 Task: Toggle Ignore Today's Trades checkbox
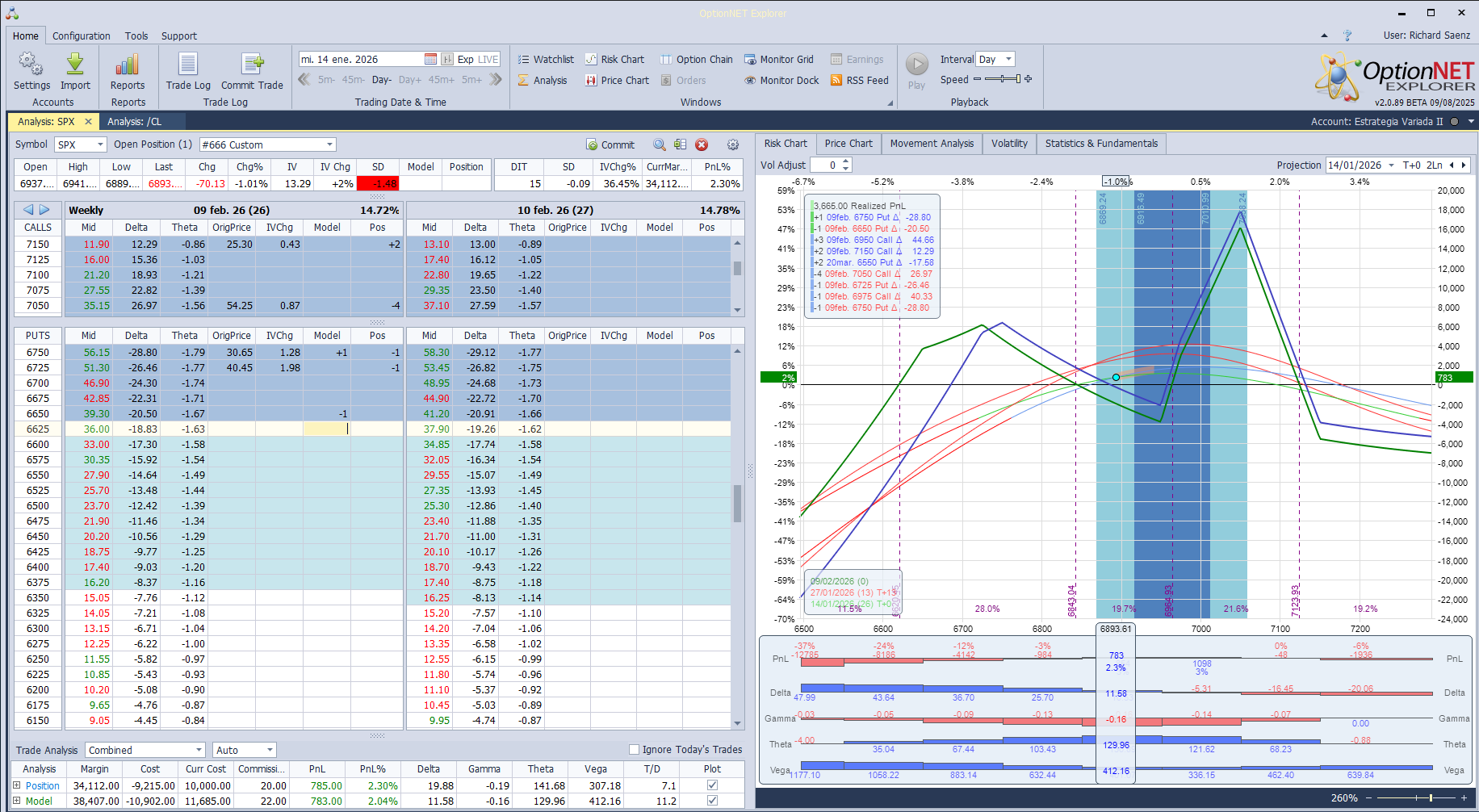pyautogui.click(x=634, y=750)
